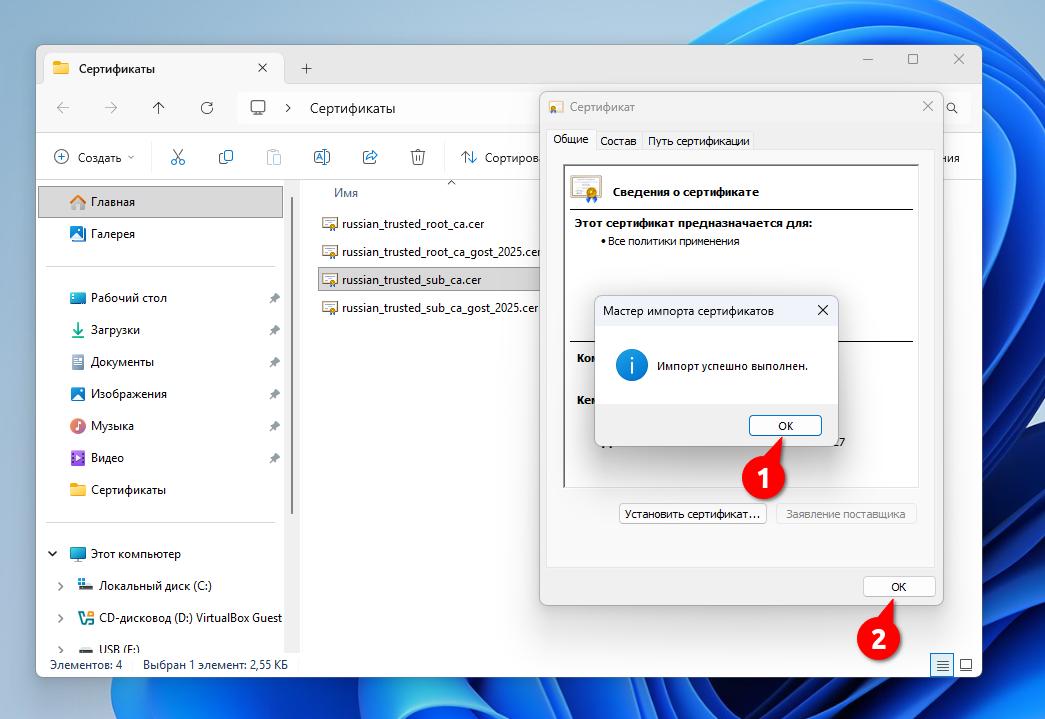Image resolution: width=1045 pixels, height=719 pixels.
Task: Expand Локальный диск (C:) node
Action: point(61,586)
